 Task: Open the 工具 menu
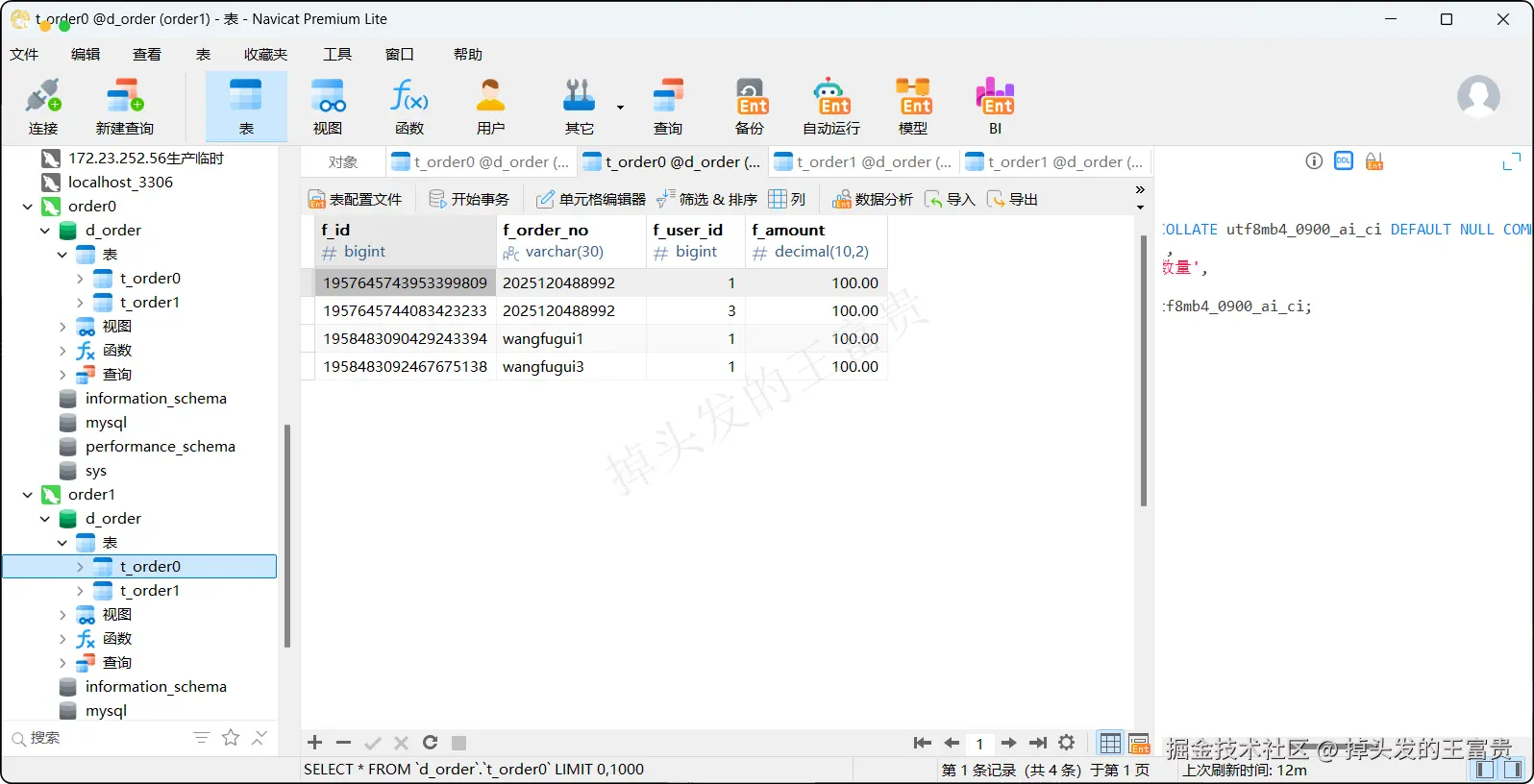pyautogui.click(x=337, y=54)
